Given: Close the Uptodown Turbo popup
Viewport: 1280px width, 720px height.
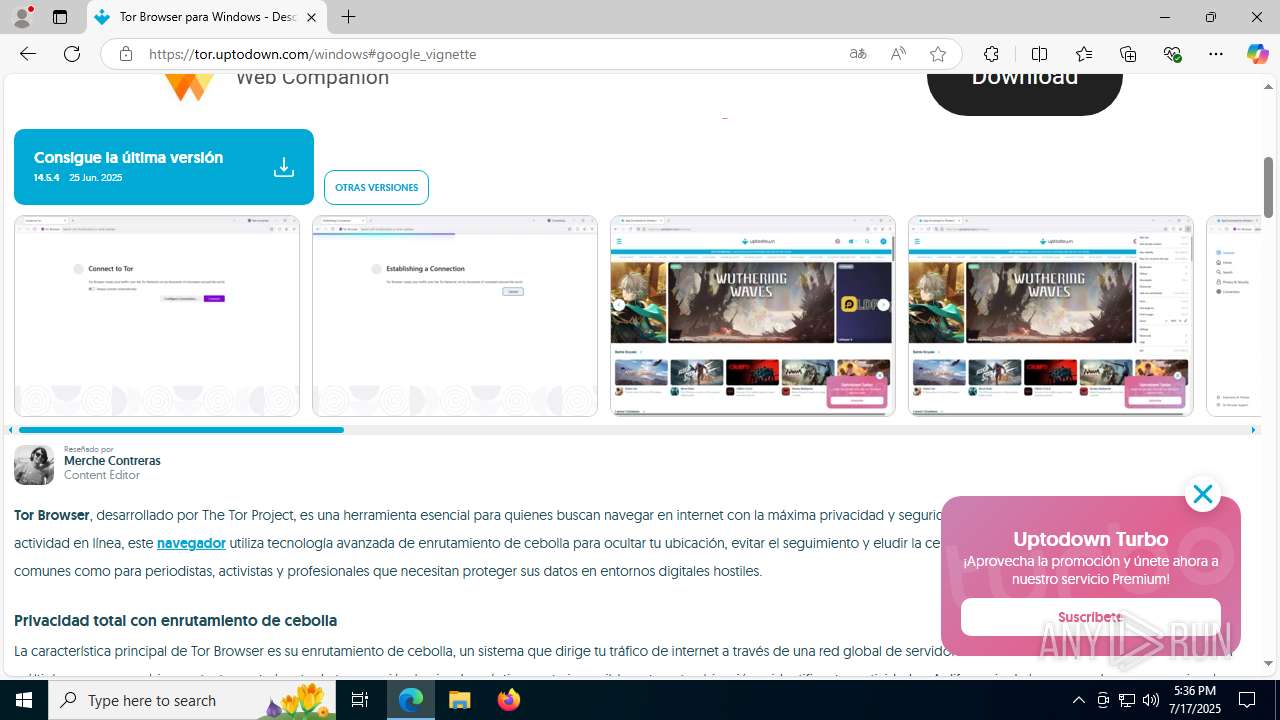Looking at the screenshot, I should click(1202, 494).
